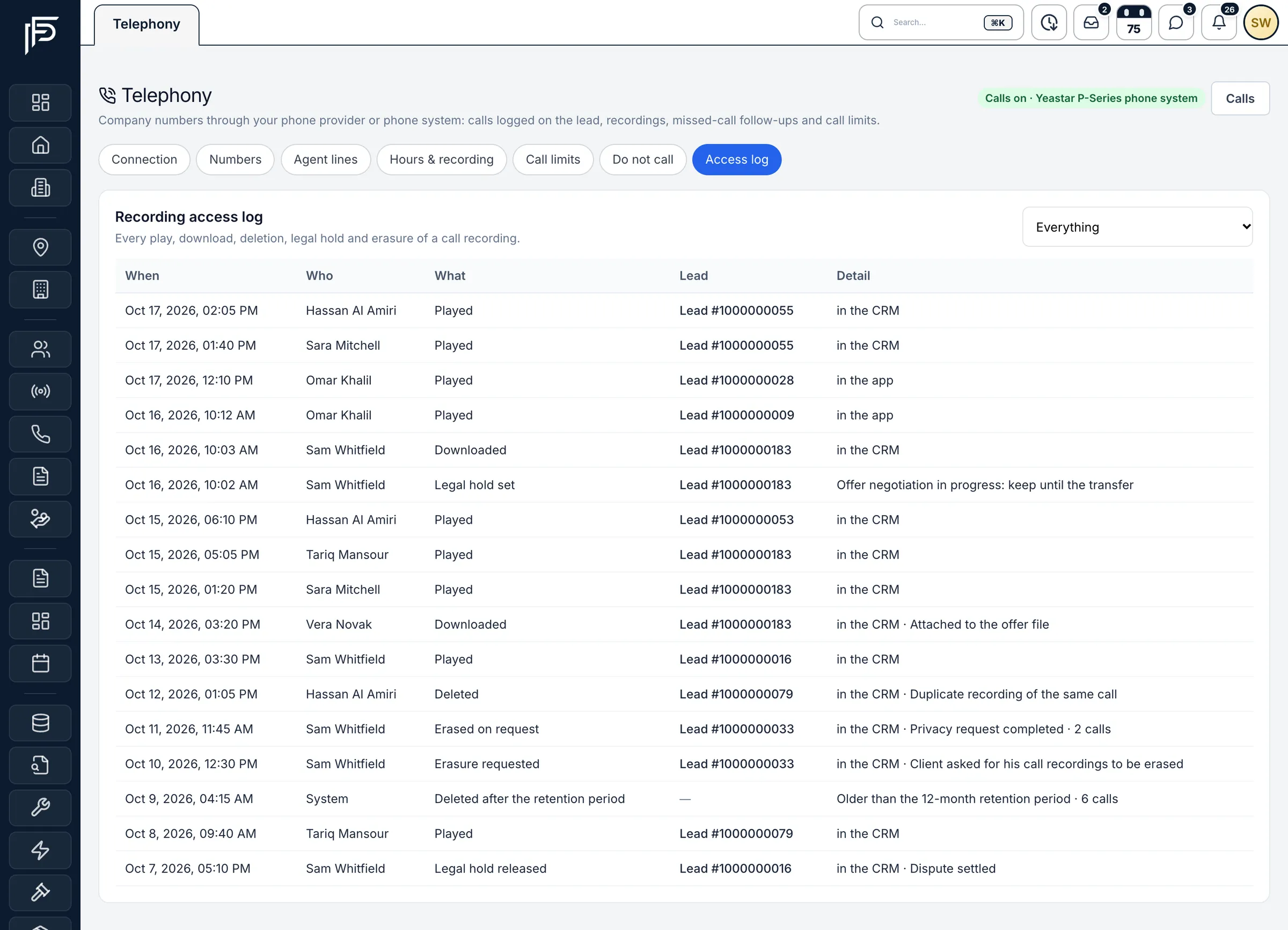This screenshot has height=930, width=1288.
Task: Click 'Erased on request' cell
Action: pyautogui.click(x=486, y=729)
